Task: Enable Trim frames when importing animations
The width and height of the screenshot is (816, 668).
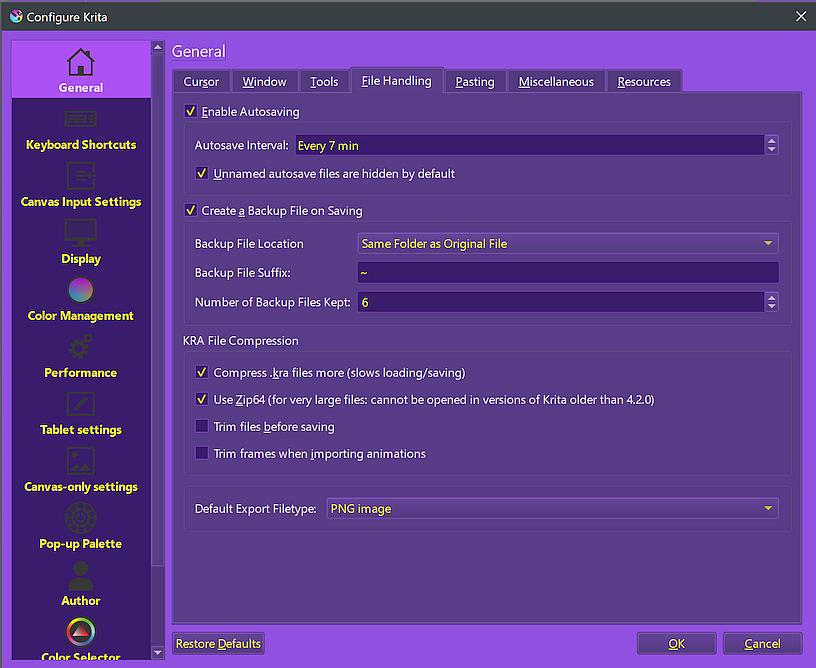Action: [x=202, y=453]
